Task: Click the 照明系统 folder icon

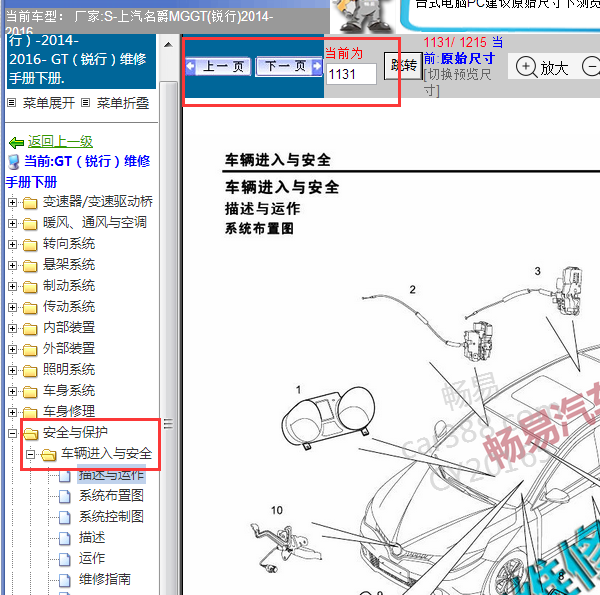Action: coord(30,371)
